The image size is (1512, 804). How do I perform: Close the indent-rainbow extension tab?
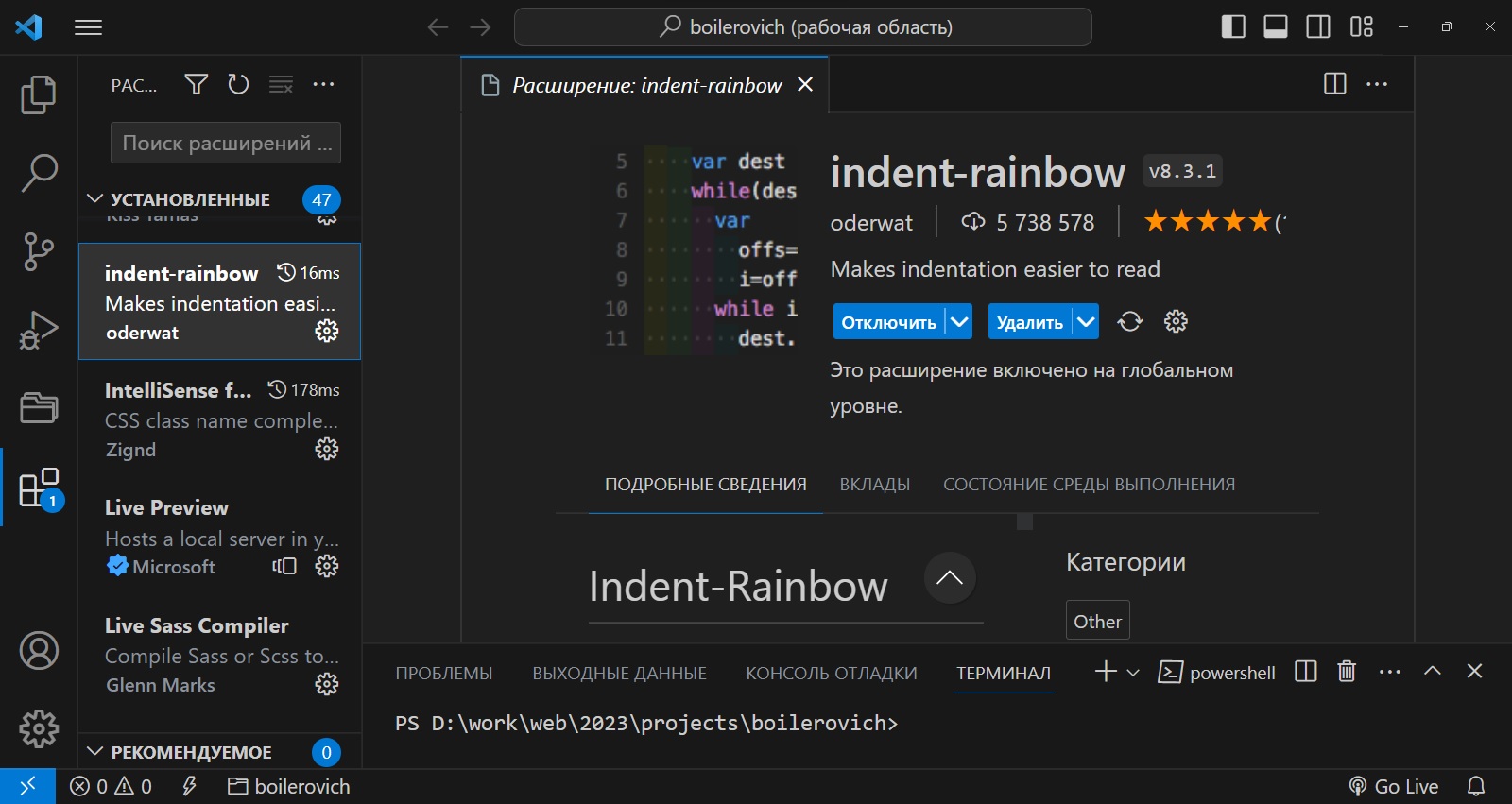[x=805, y=85]
